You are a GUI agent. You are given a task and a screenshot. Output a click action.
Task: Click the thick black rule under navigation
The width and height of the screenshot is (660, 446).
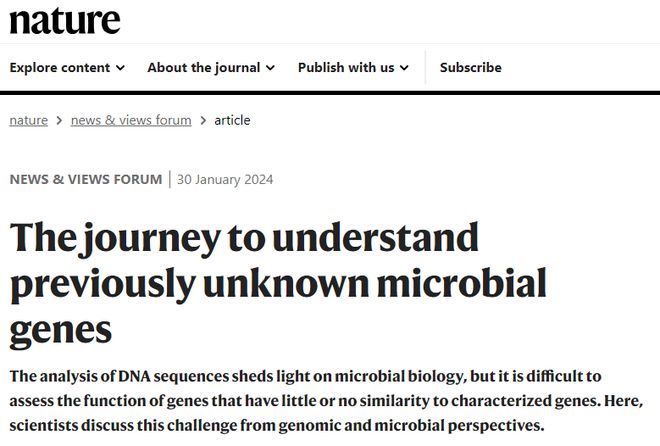click(330, 93)
